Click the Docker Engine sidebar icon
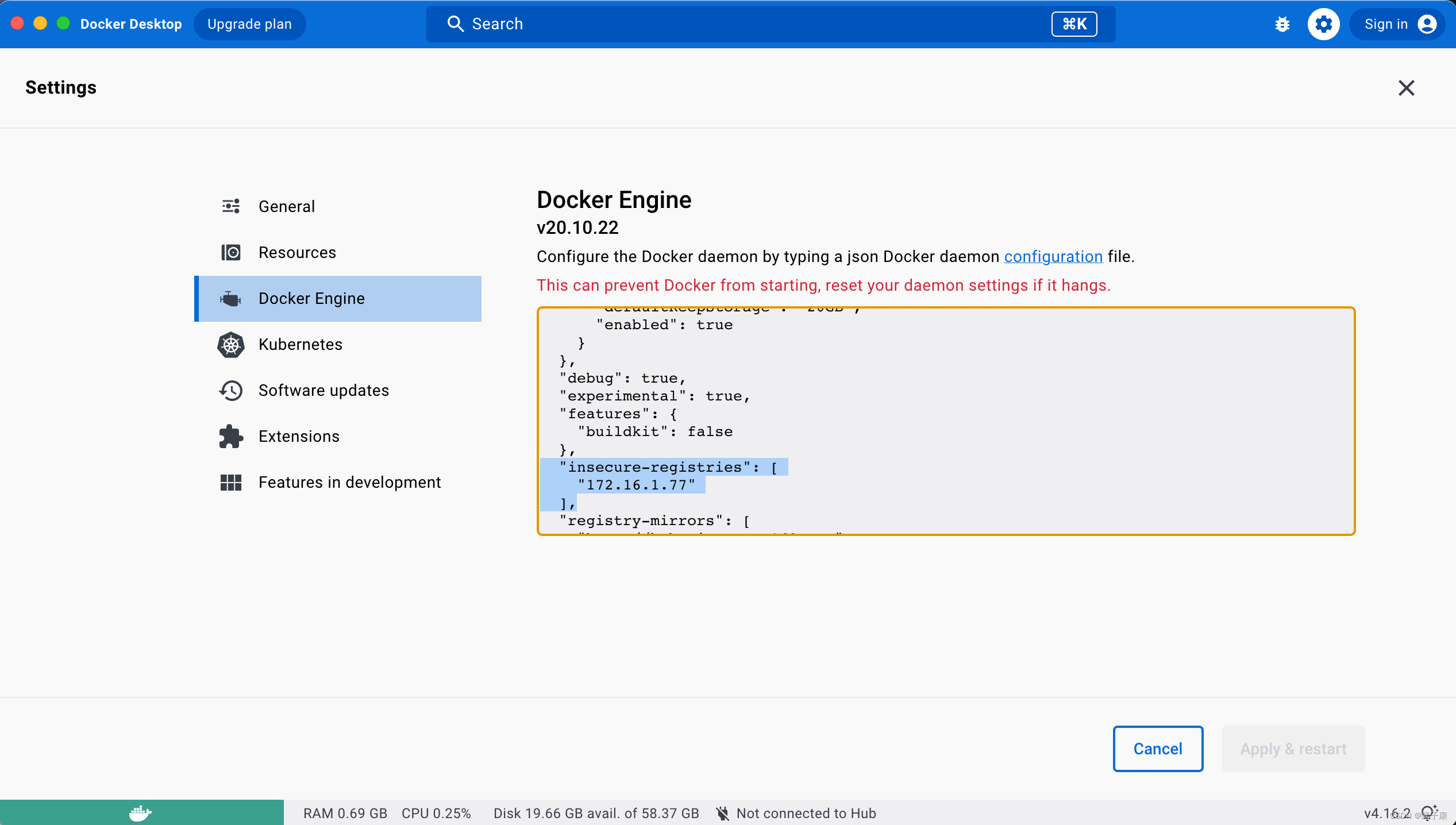This screenshot has width=1456, height=825. [231, 298]
